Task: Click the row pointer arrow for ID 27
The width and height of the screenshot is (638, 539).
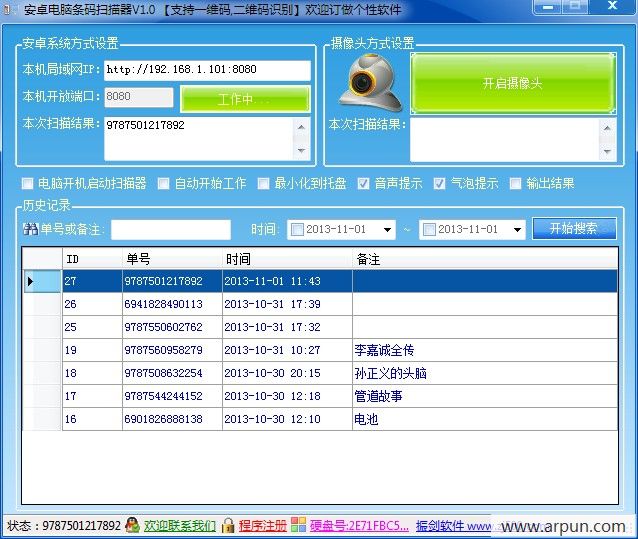Action: [30, 282]
